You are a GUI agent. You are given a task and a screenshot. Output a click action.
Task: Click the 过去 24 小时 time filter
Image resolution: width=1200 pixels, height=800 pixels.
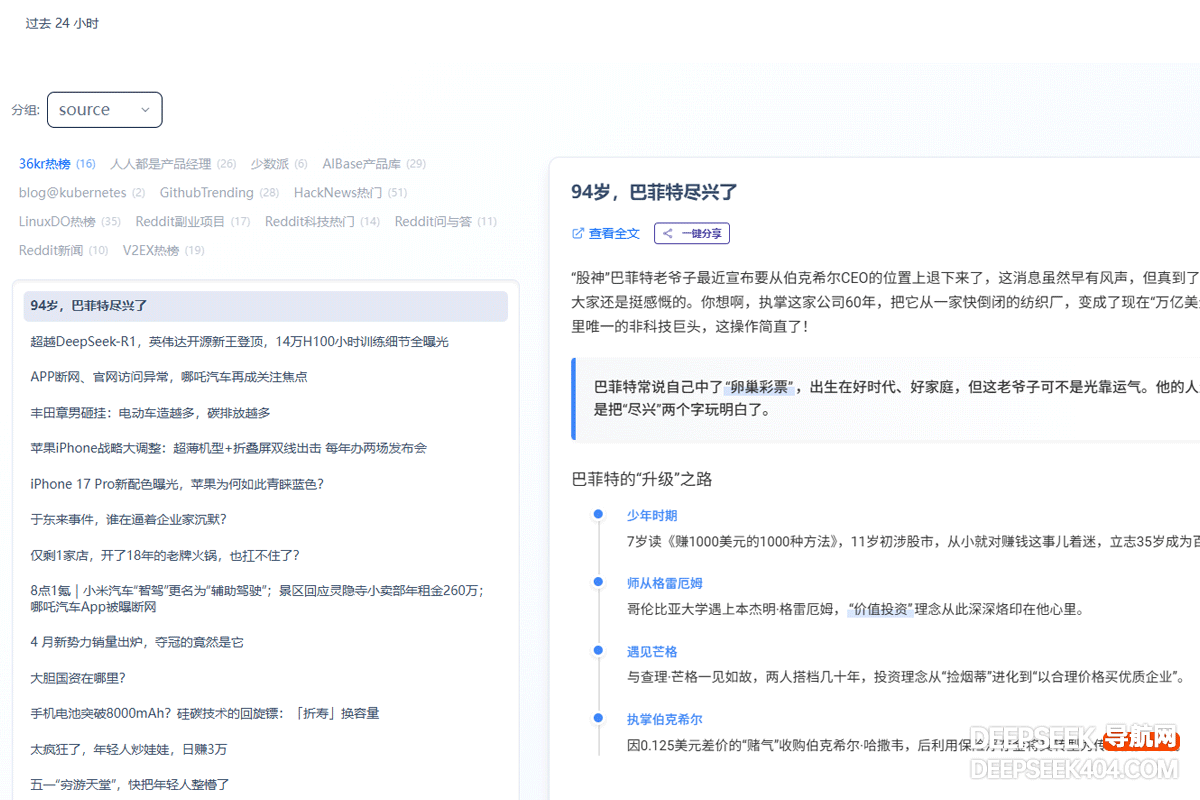tap(62, 23)
